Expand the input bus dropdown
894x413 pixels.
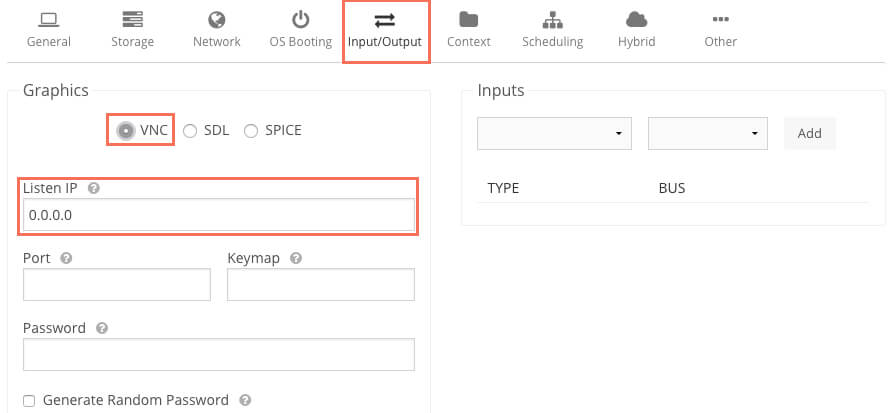(x=707, y=133)
